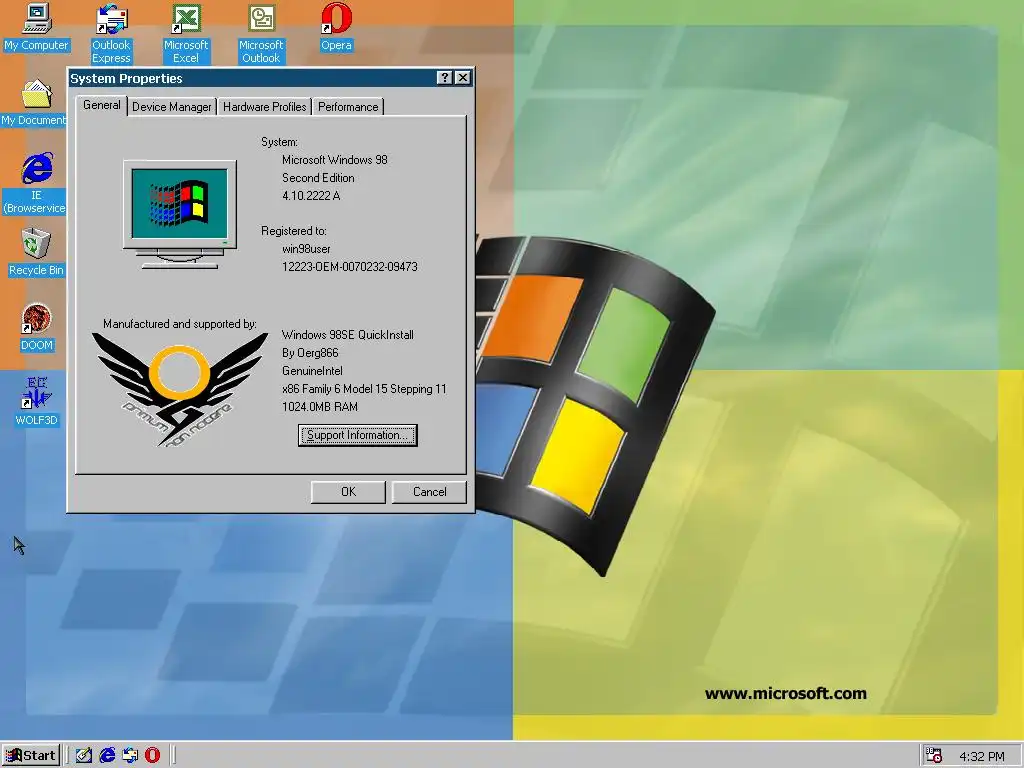The width and height of the screenshot is (1024, 768).
Task: Dismiss dialog with Cancel button
Action: point(429,492)
